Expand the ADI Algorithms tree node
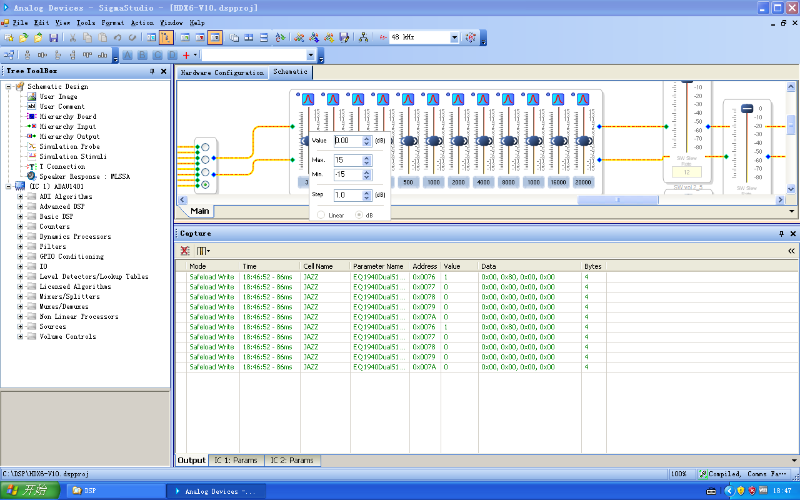This screenshot has width=800, height=500. pos(20,196)
